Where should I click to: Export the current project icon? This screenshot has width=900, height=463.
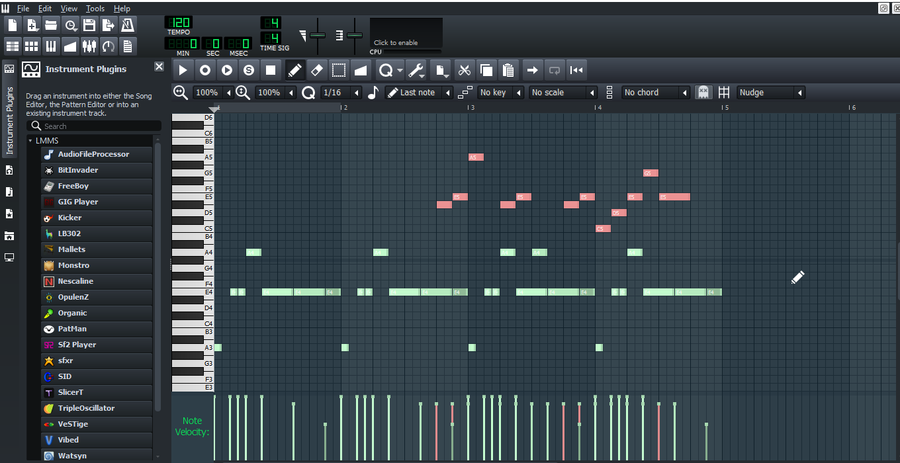tap(108, 25)
